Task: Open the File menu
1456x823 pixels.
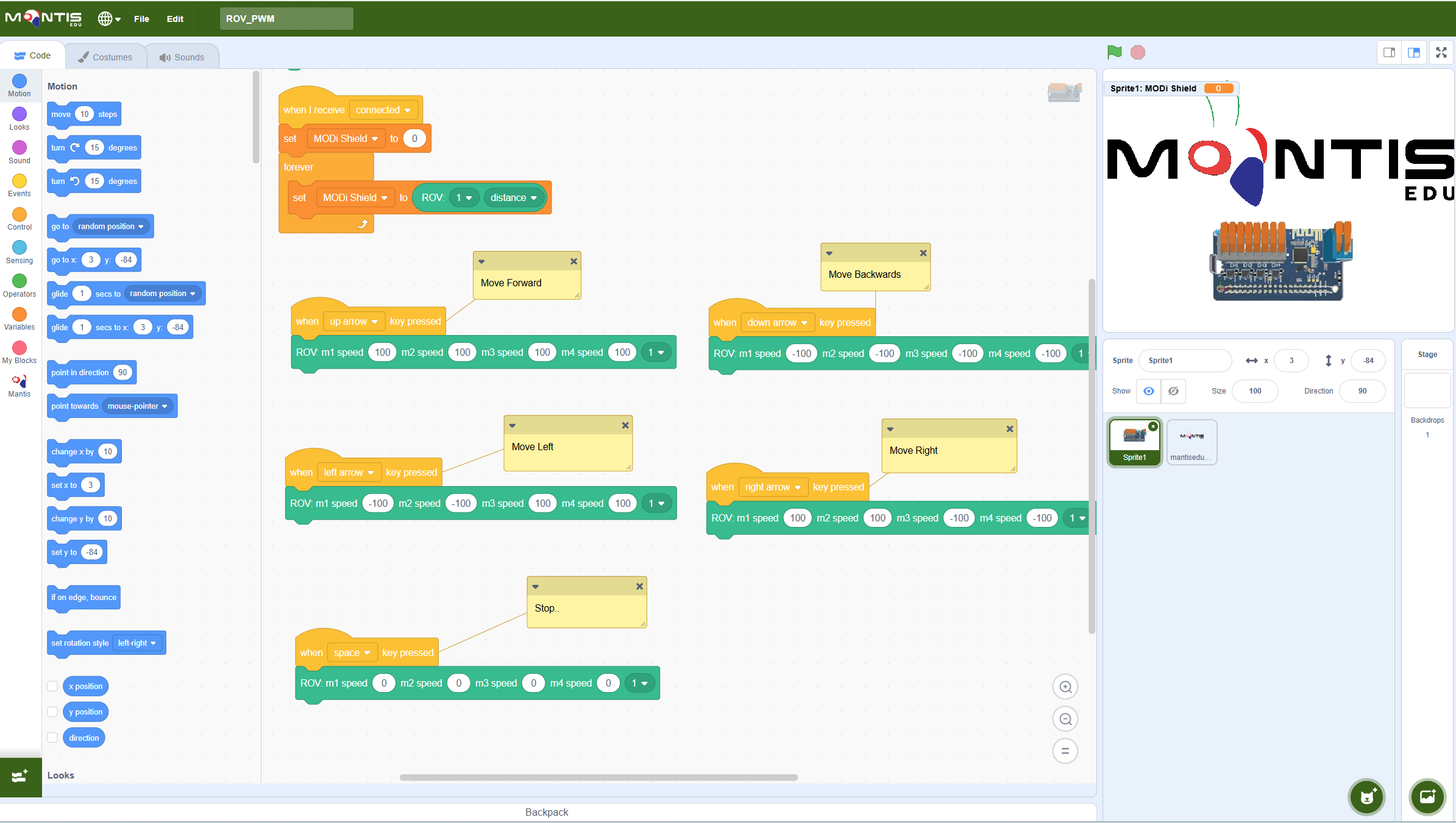Action: [141, 19]
